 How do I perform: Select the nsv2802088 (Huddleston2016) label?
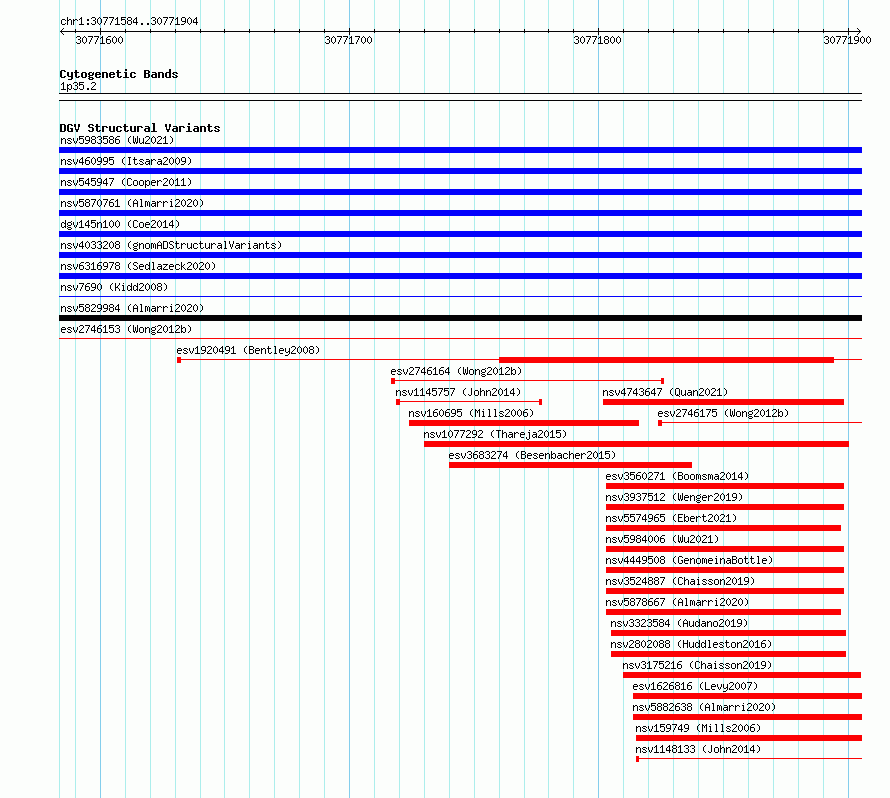691,644
